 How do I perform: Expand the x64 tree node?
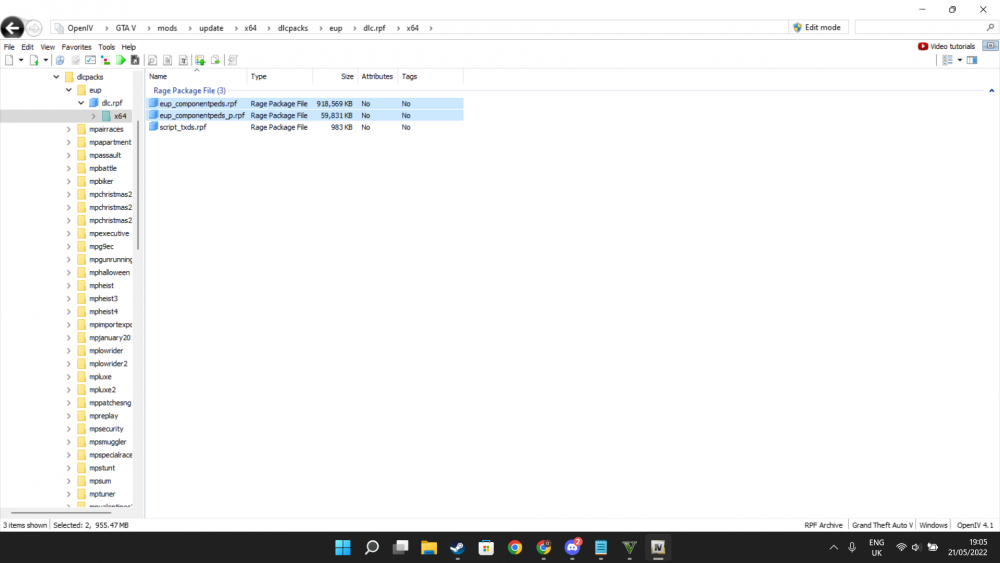coord(94,116)
